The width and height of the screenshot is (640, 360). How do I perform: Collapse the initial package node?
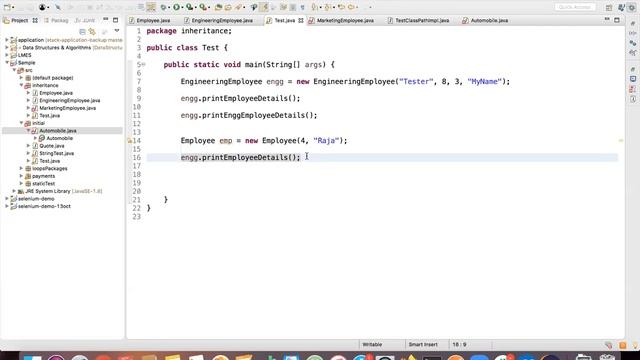21,123
